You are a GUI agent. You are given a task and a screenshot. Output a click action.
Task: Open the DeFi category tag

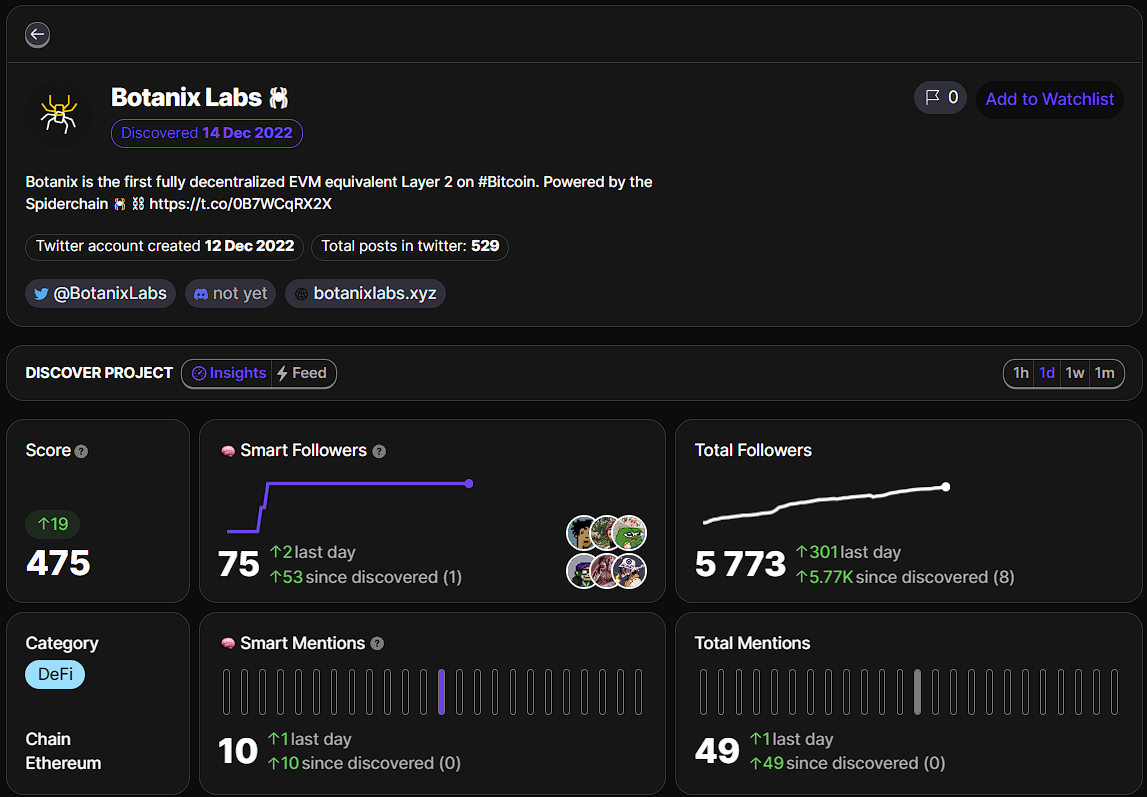55,674
